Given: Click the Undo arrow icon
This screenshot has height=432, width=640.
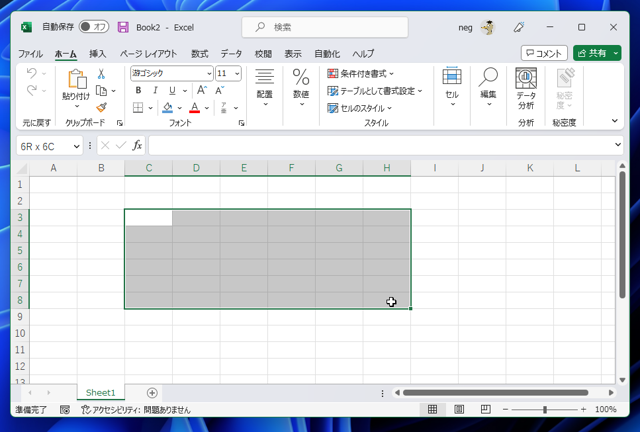Looking at the screenshot, I should click(x=31, y=73).
